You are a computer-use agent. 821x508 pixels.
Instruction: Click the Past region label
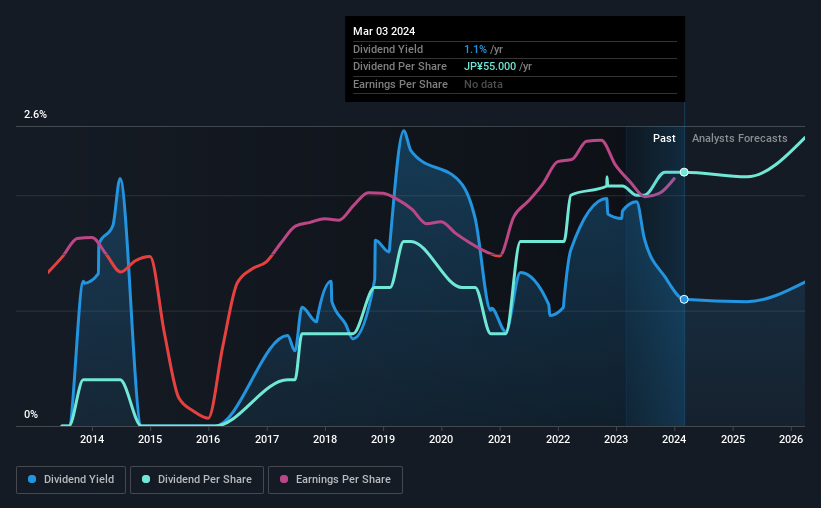(x=664, y=138)
